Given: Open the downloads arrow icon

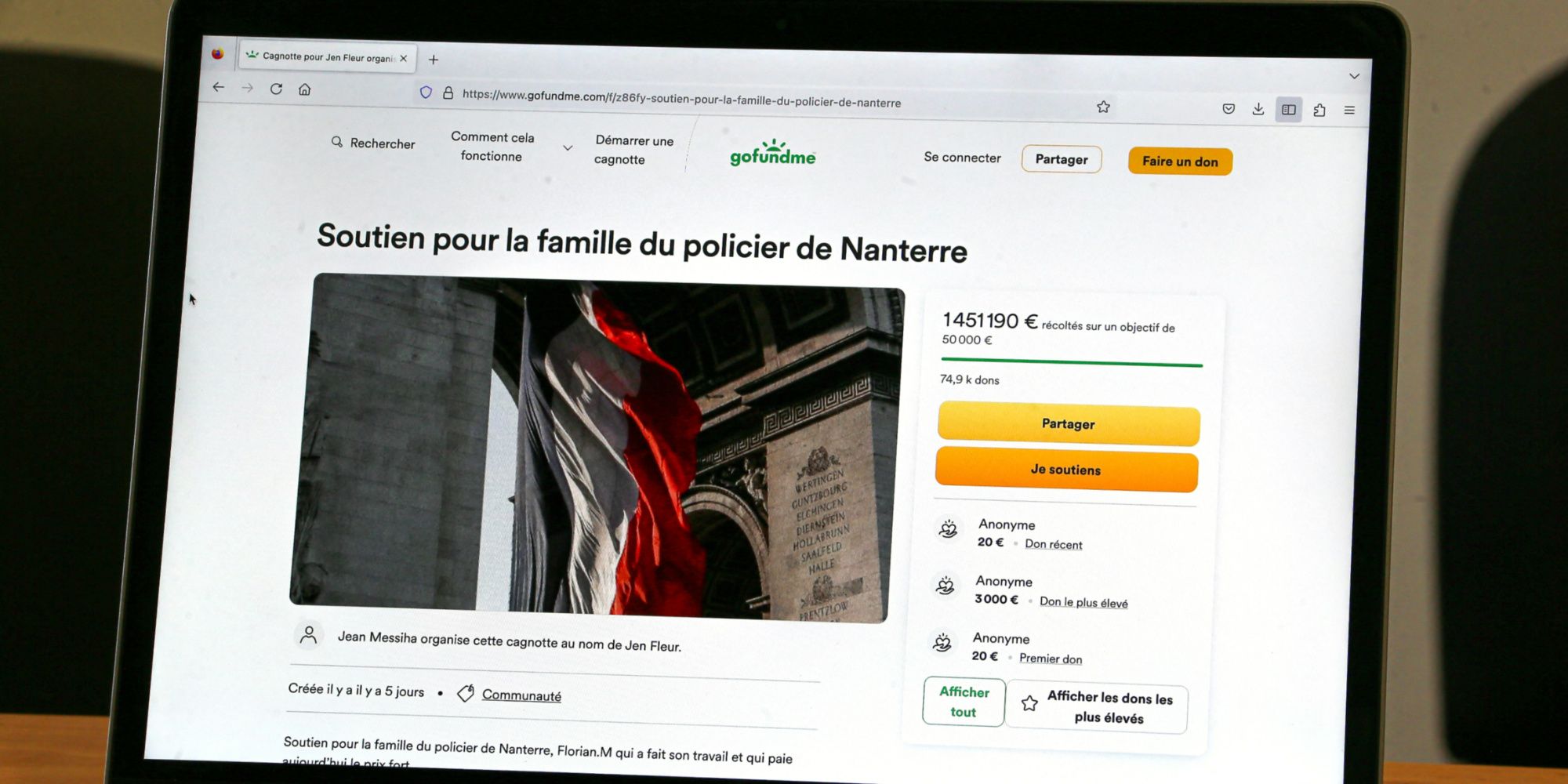Looking at the screenshot, I should point(1258,109).
